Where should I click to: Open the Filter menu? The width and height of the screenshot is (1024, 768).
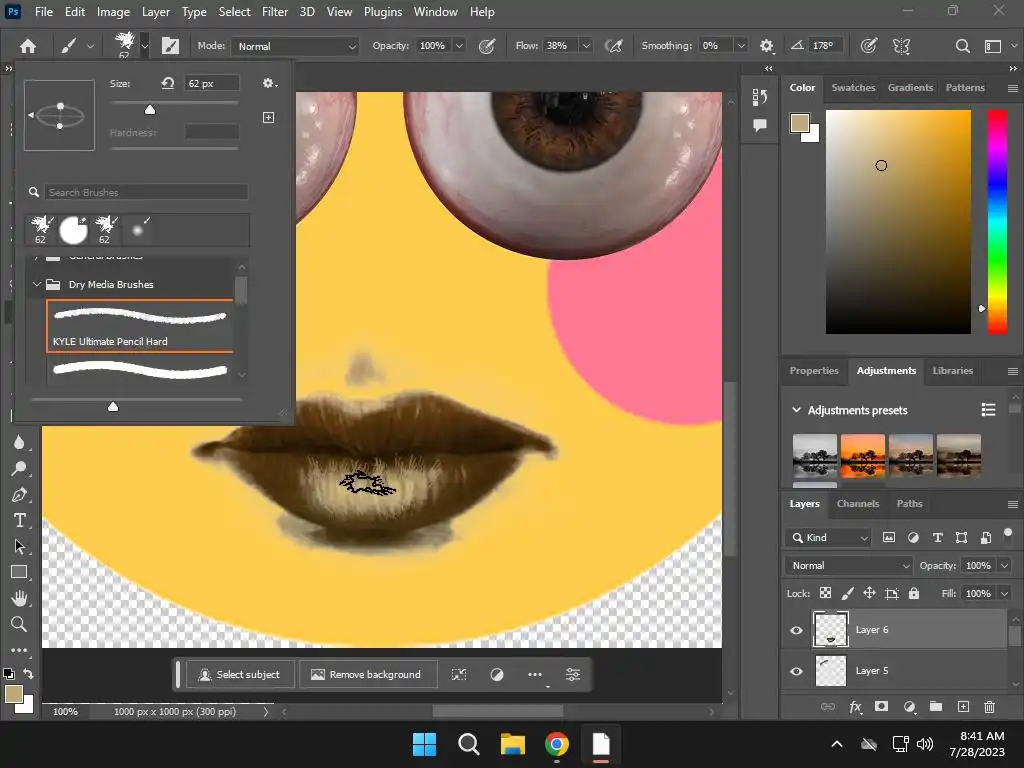(x=275, y=12)
